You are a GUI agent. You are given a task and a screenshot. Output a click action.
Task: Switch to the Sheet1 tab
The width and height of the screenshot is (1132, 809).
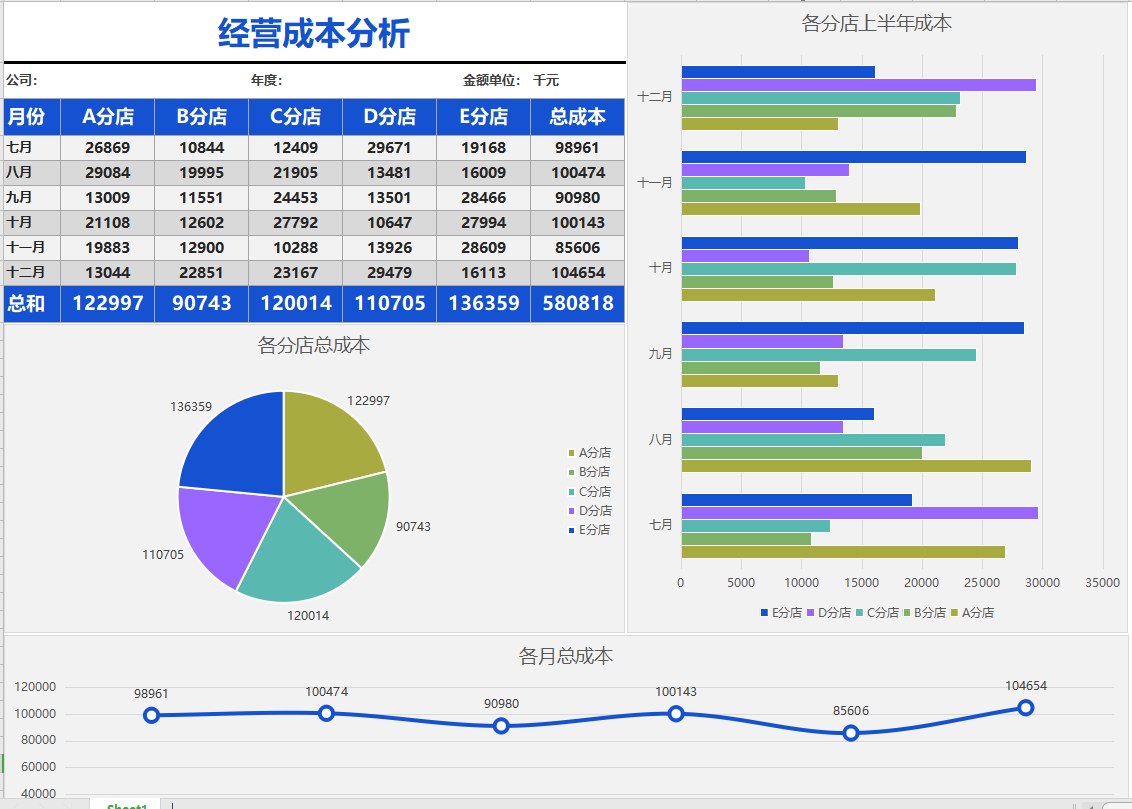pos(126,803)
